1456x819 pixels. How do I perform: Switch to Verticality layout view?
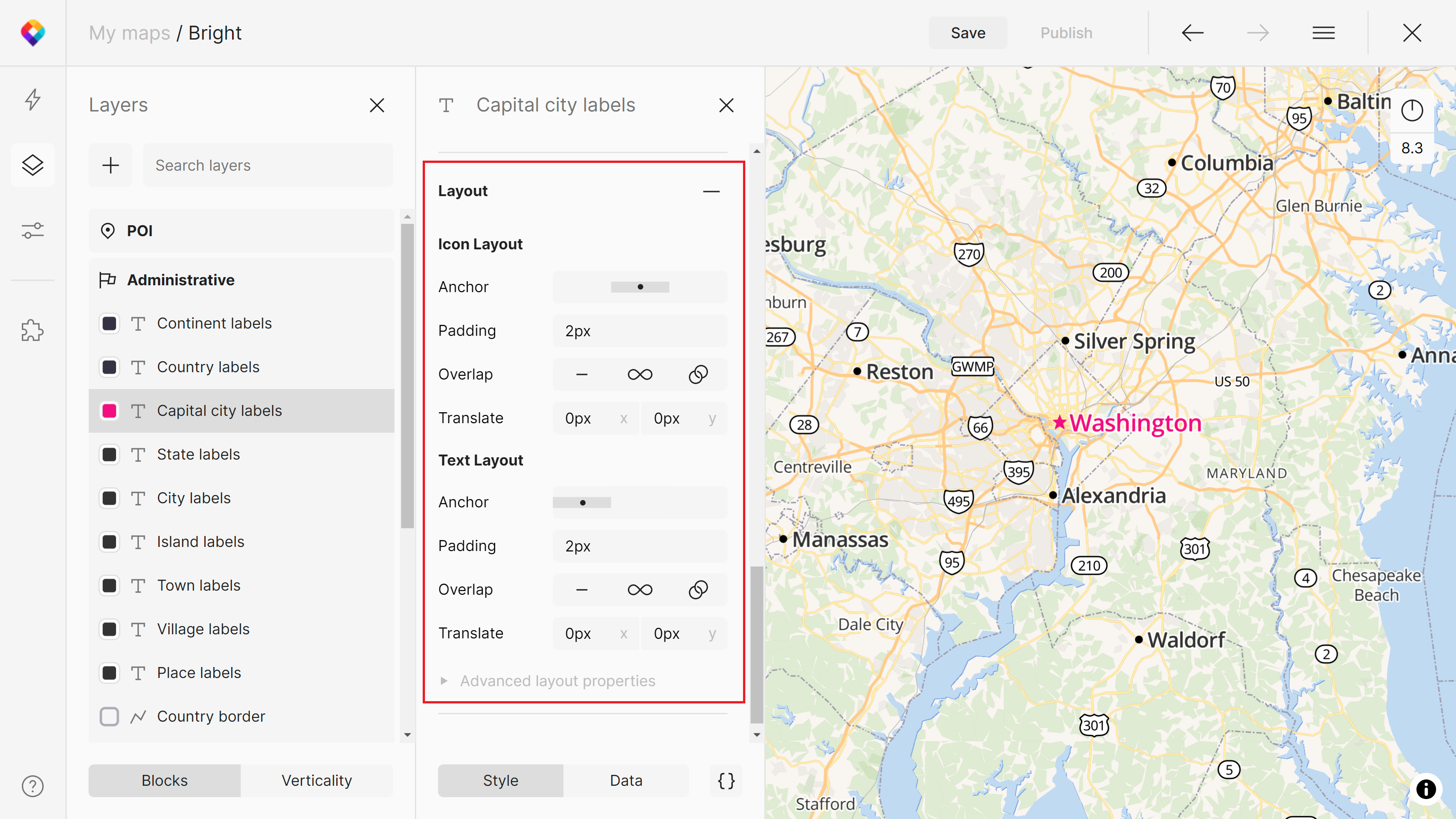click(317, 781)
